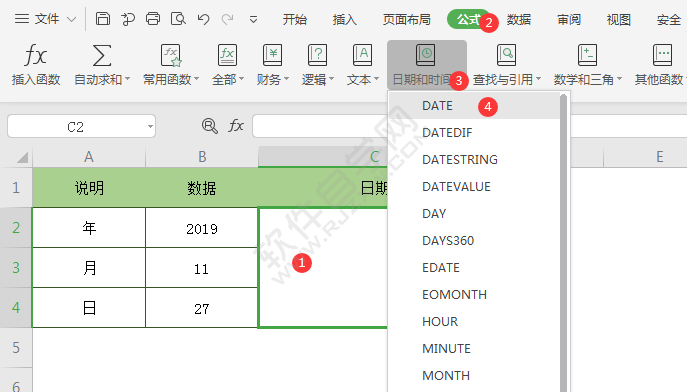Expand the 财务 dropdown arrow

(x=286, y=79)
